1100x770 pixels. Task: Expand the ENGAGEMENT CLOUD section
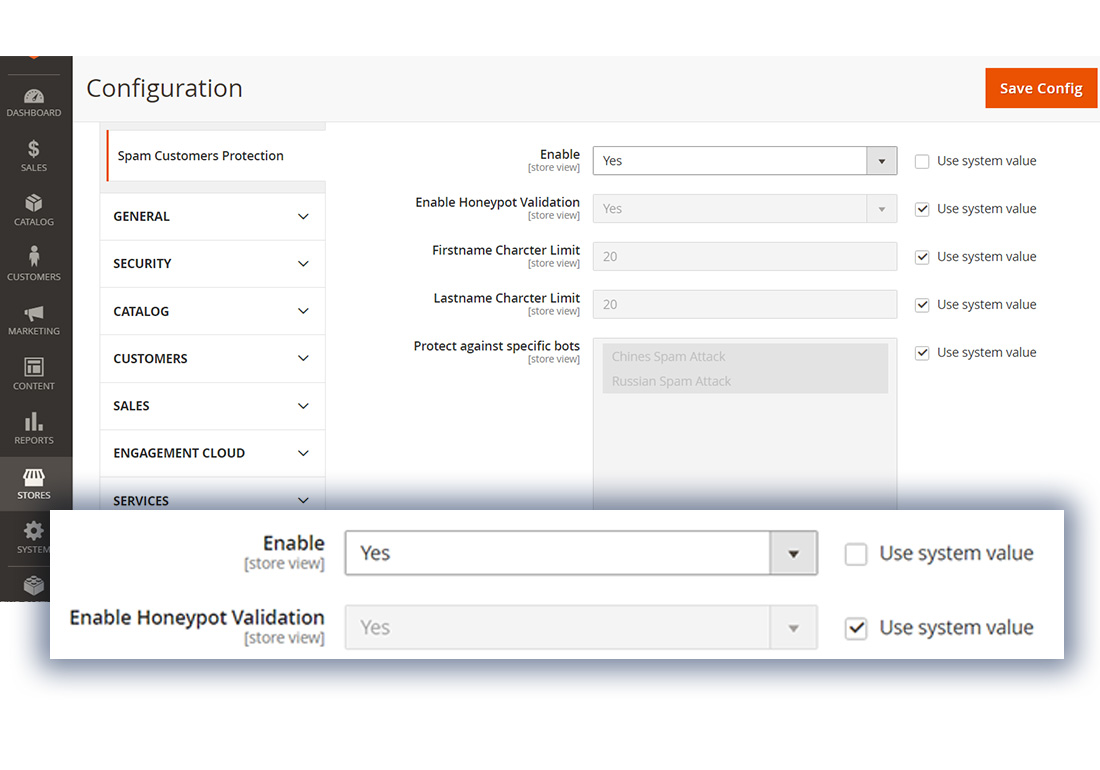point(212,453)
